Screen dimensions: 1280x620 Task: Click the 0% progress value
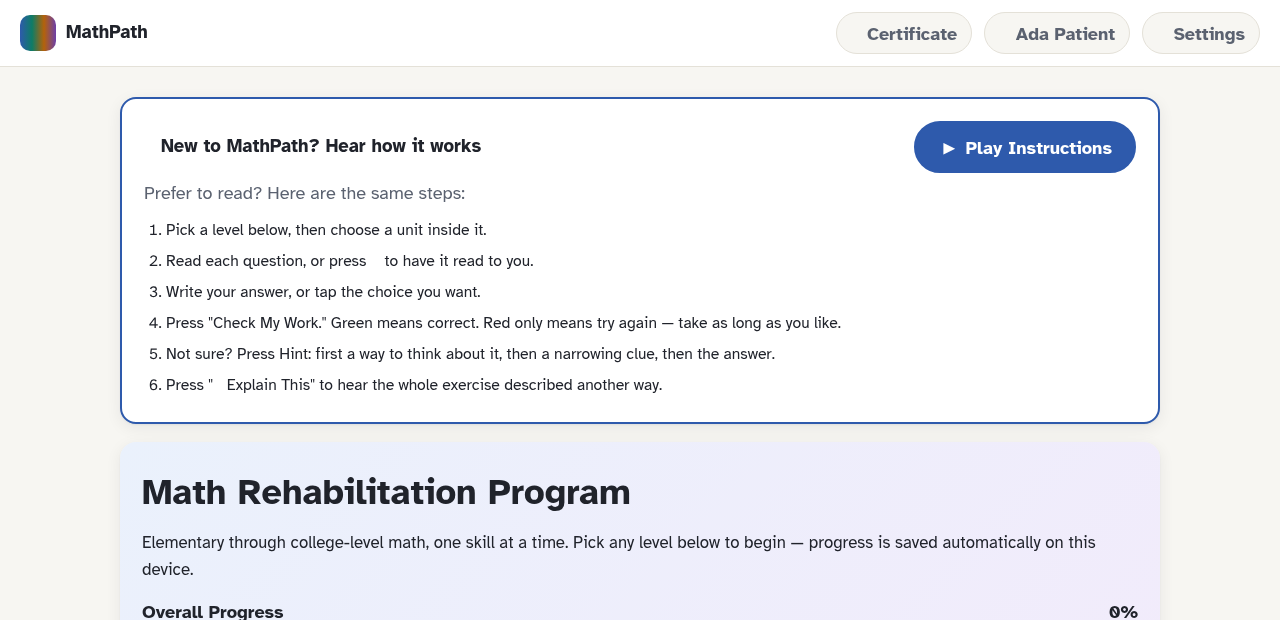click(x=1123, y=612)
